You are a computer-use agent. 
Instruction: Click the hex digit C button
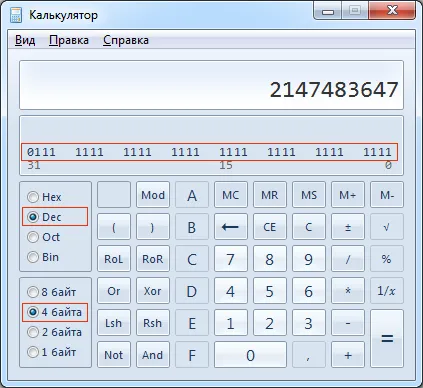pyautogui.click(x=192, y=259)
